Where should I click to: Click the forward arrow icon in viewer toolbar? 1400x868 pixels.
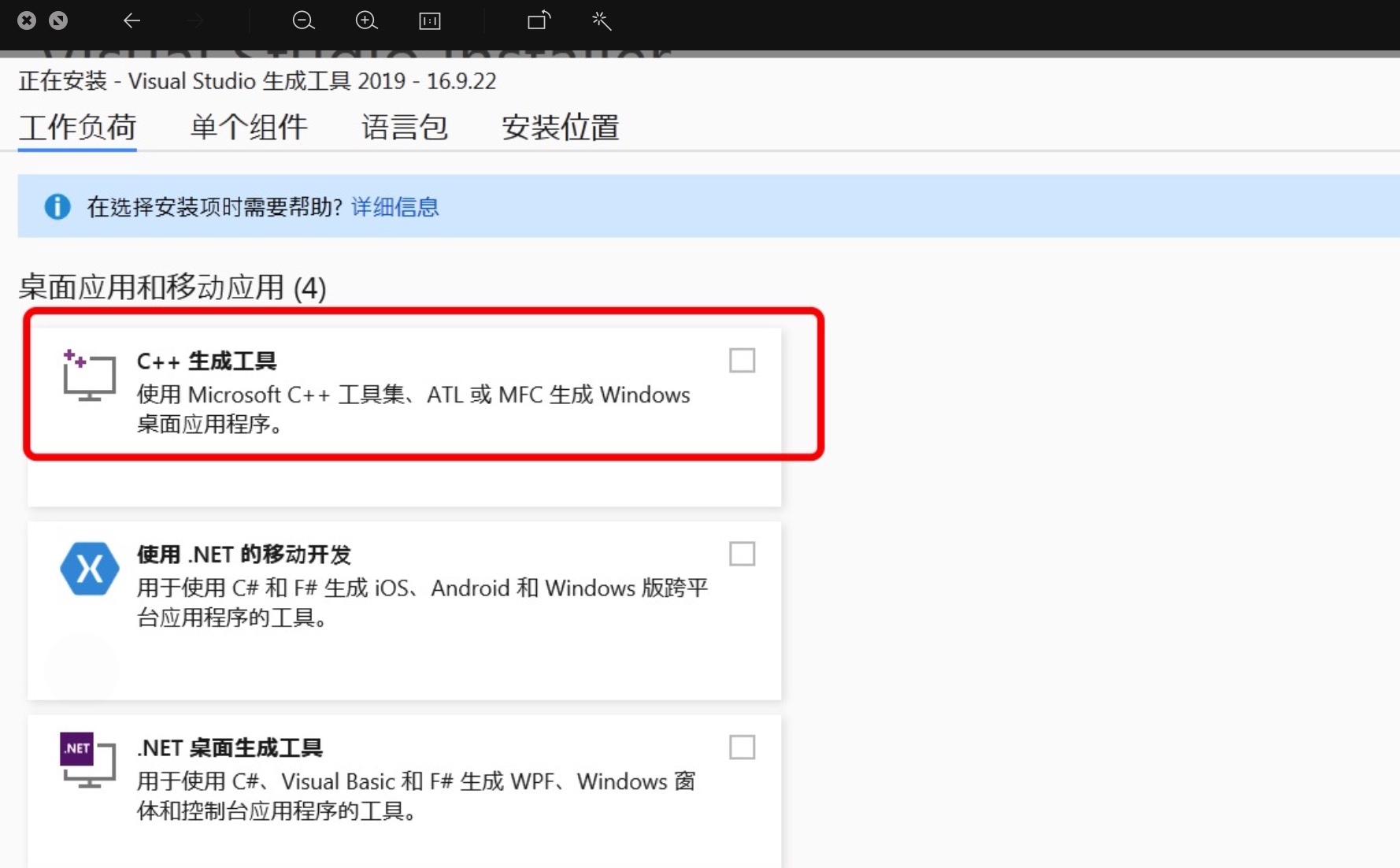pos(195,20)
